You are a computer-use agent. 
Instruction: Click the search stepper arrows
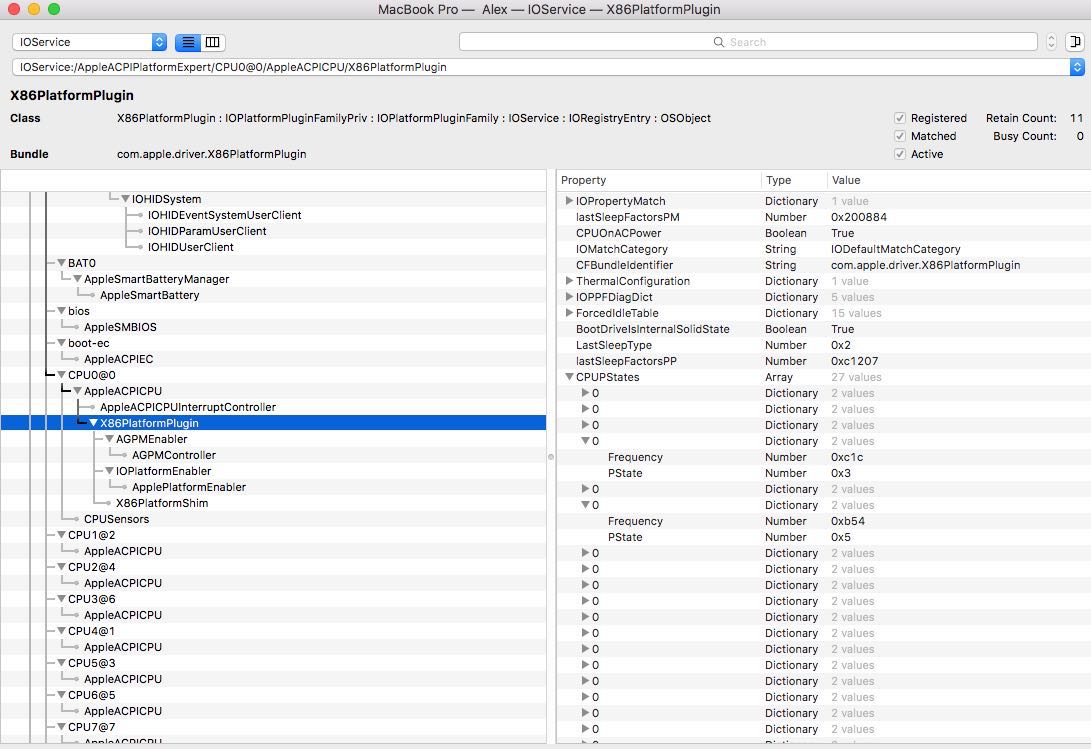[x=1051, y=42]
